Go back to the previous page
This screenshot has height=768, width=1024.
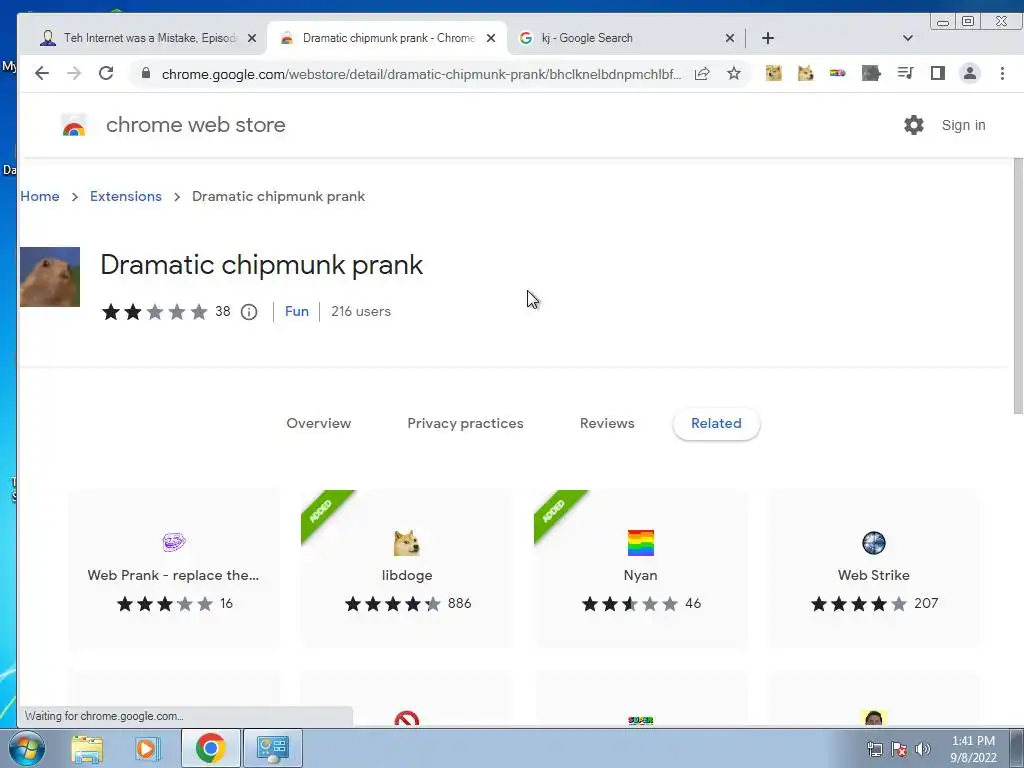click(42, 73)
